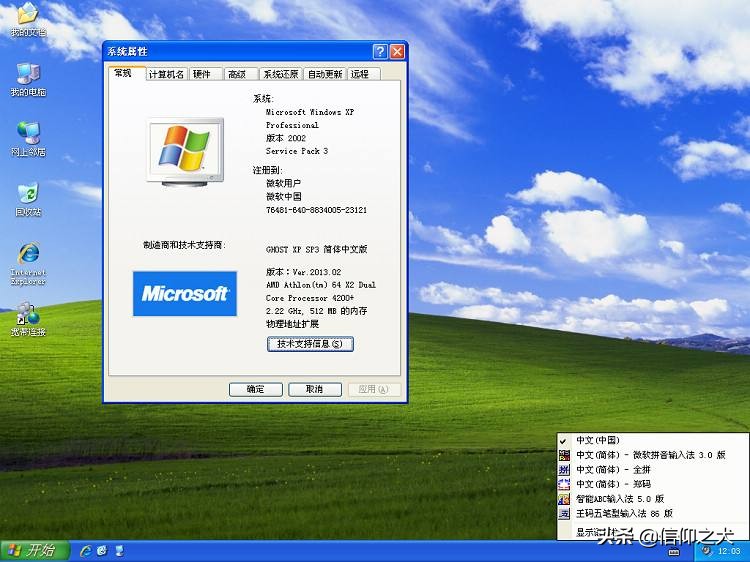Viewport: 750px width, 562px height.
Task: Click the 全拼 input method icon
Action: tap(564, 470)
